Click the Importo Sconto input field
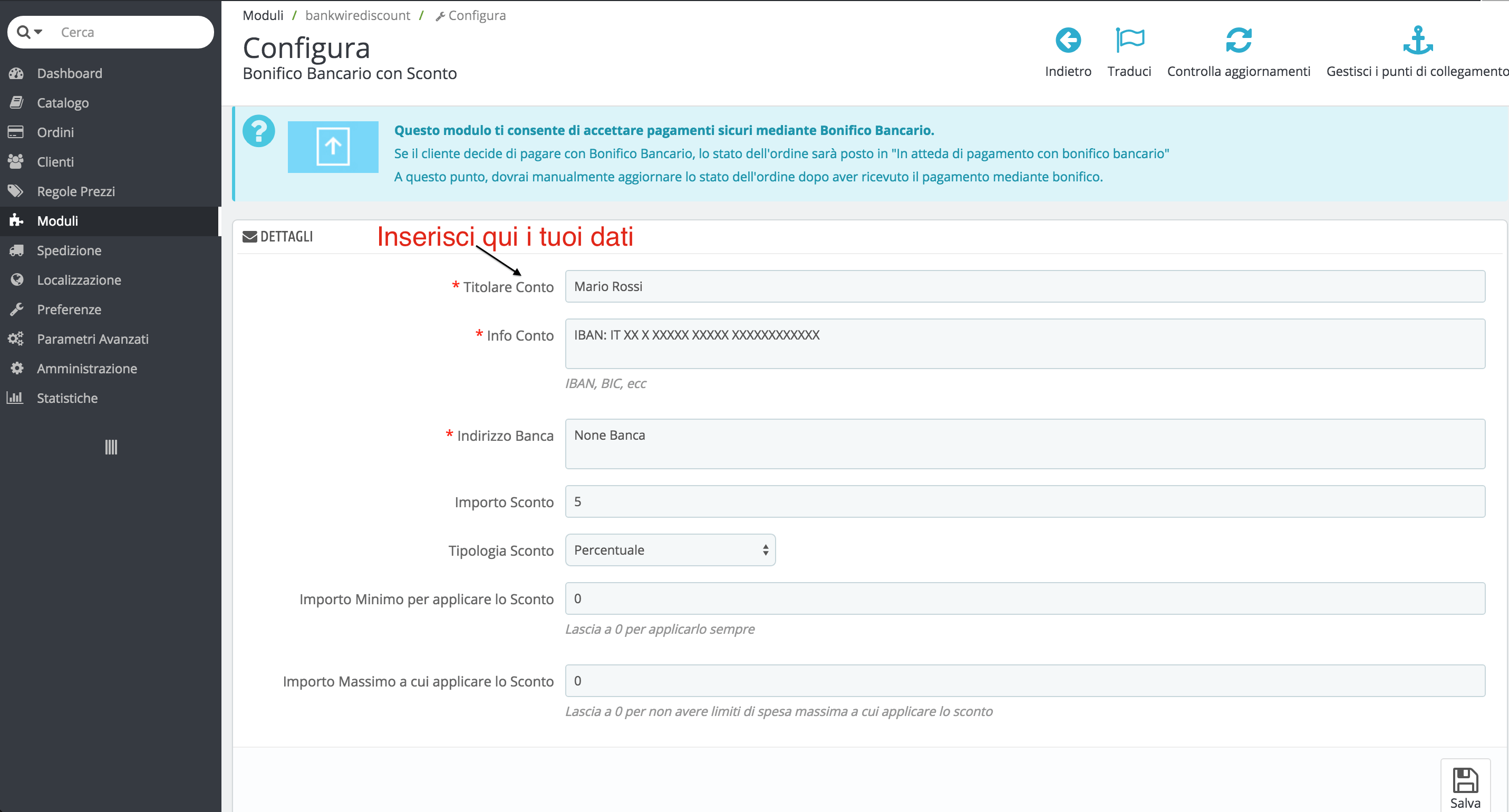Screen dimensions: 1509x812 [1024, 501]
